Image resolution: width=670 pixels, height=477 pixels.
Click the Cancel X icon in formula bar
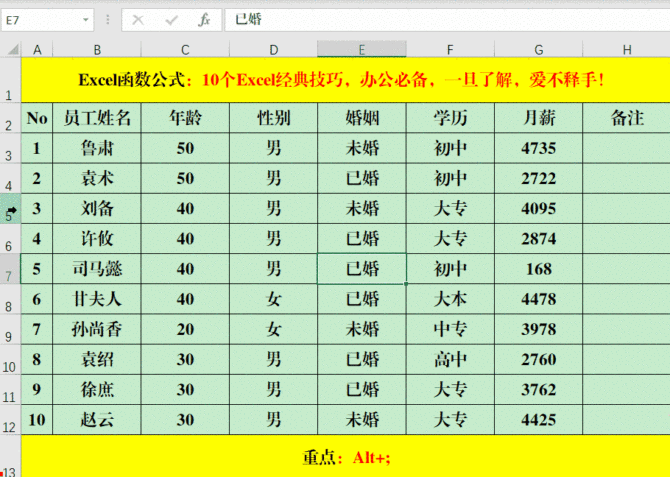138,20
